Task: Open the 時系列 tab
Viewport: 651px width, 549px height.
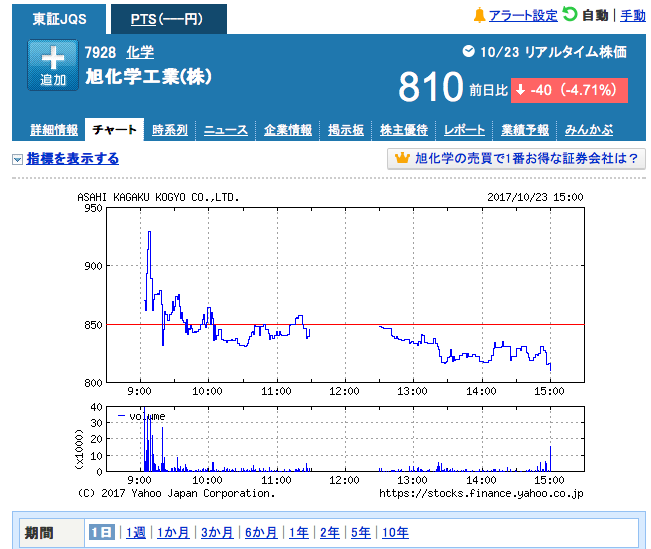Action: [x=170, y=130]
